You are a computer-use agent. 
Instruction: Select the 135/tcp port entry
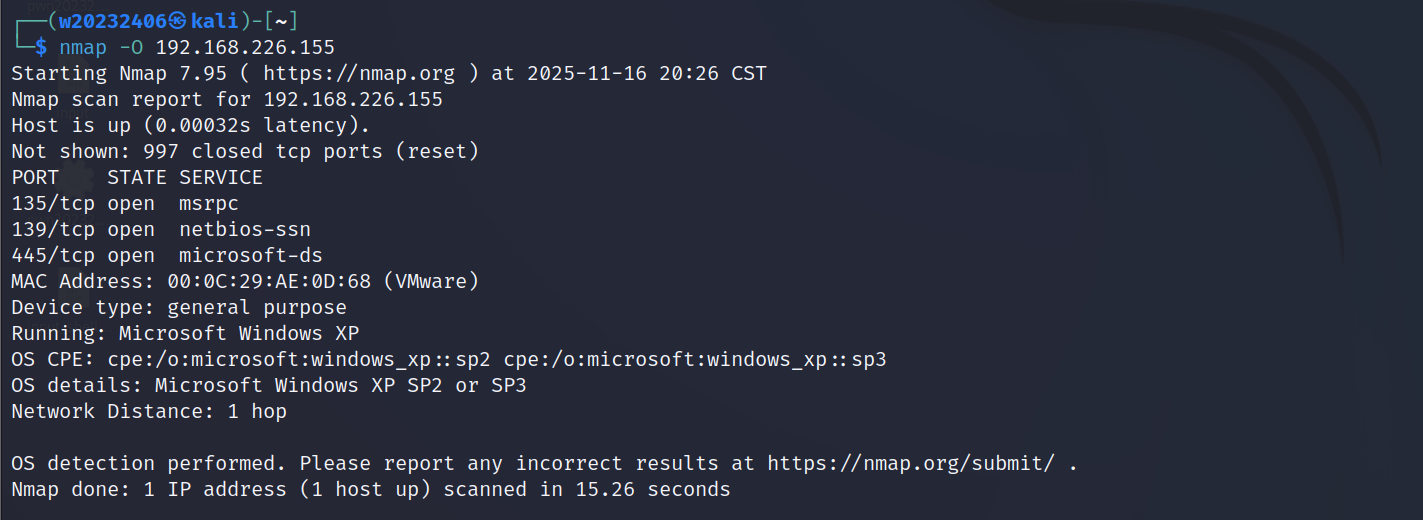pos(53,203)
